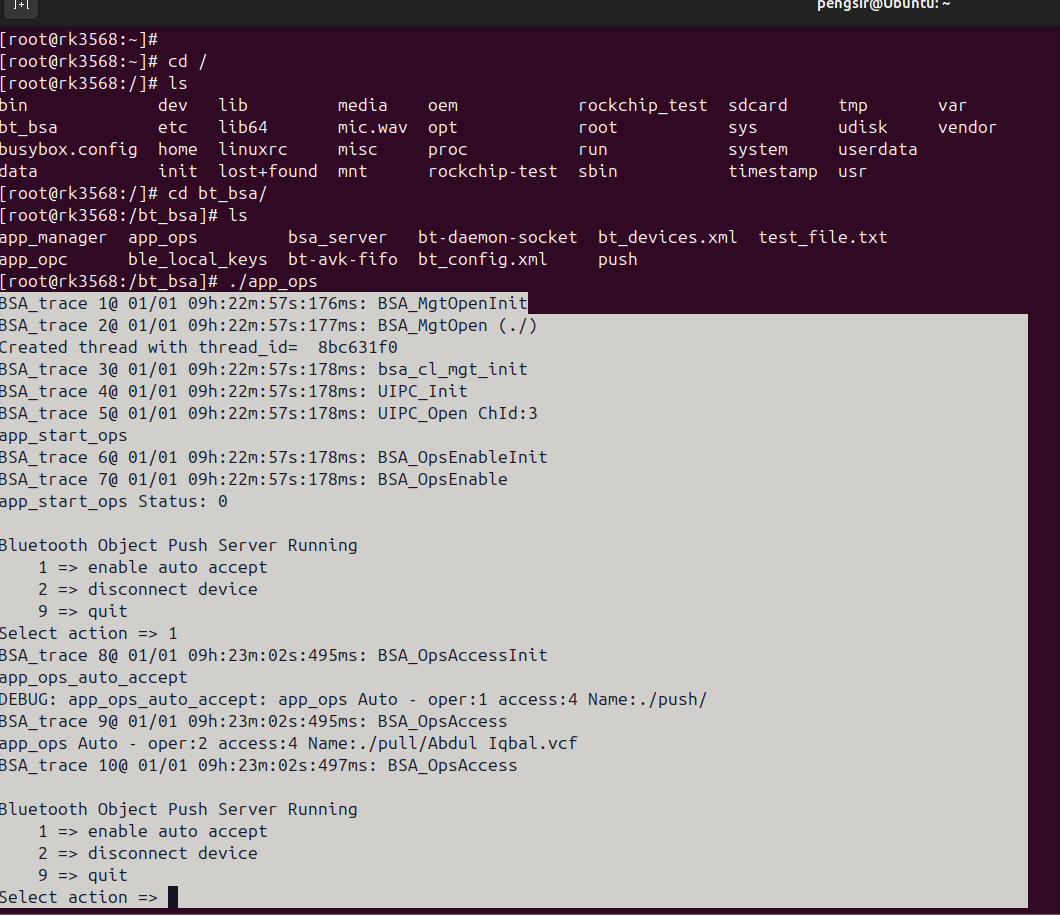This screenshot has width=1060, height=915.
Task: Click the 'media' directory entry
Action: [362, 105]
